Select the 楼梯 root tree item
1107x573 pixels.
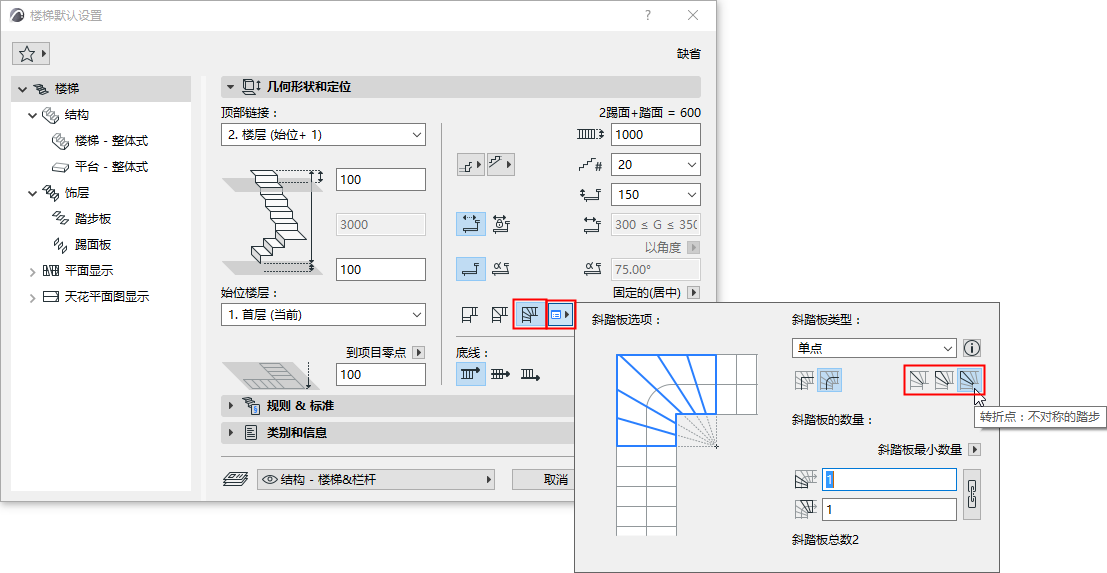click(x=101, y=90)
